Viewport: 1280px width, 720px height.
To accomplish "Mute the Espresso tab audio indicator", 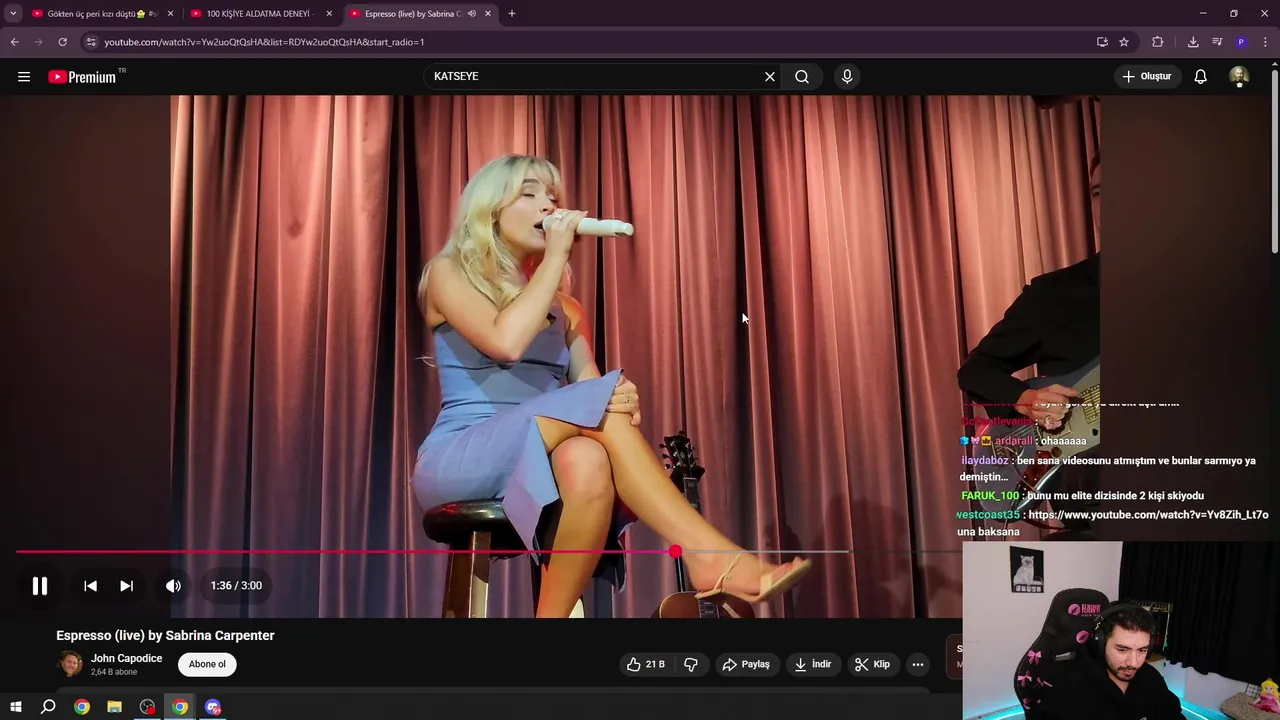I will tap(471, 14).
